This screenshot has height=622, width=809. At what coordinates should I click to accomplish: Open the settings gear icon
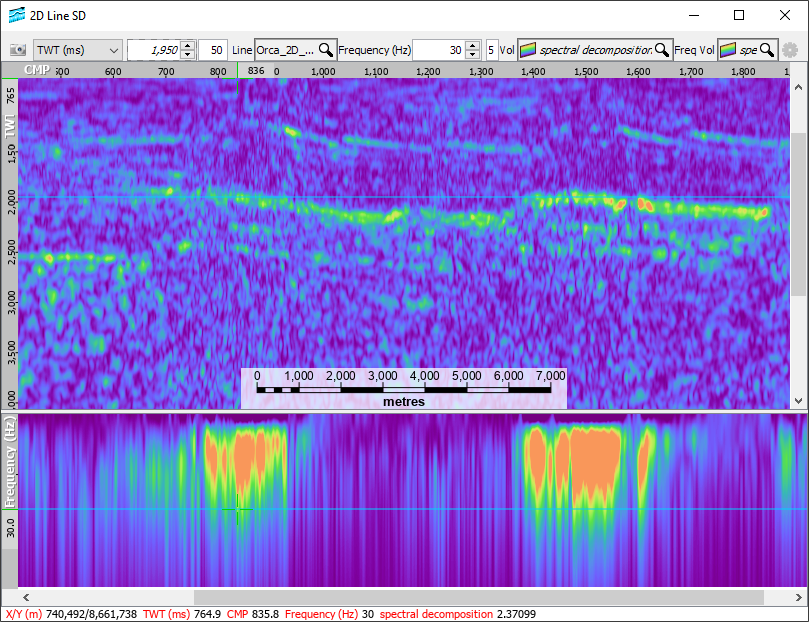pyautogui.click(x=790, y=50)
